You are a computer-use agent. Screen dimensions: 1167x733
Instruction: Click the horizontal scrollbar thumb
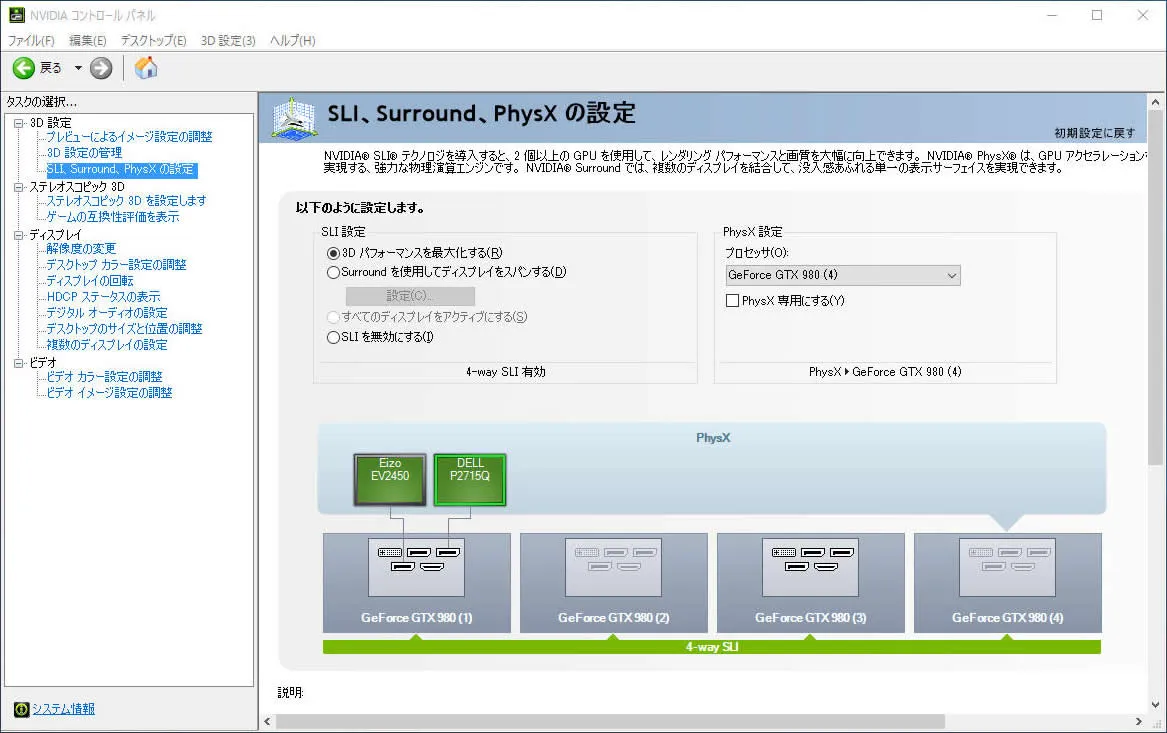[610, 722]
